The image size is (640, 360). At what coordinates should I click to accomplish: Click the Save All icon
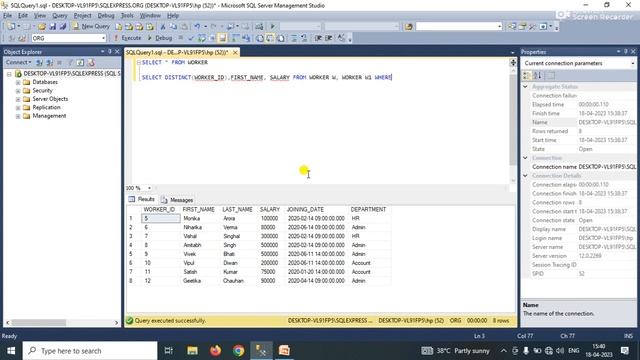(63, 27)
